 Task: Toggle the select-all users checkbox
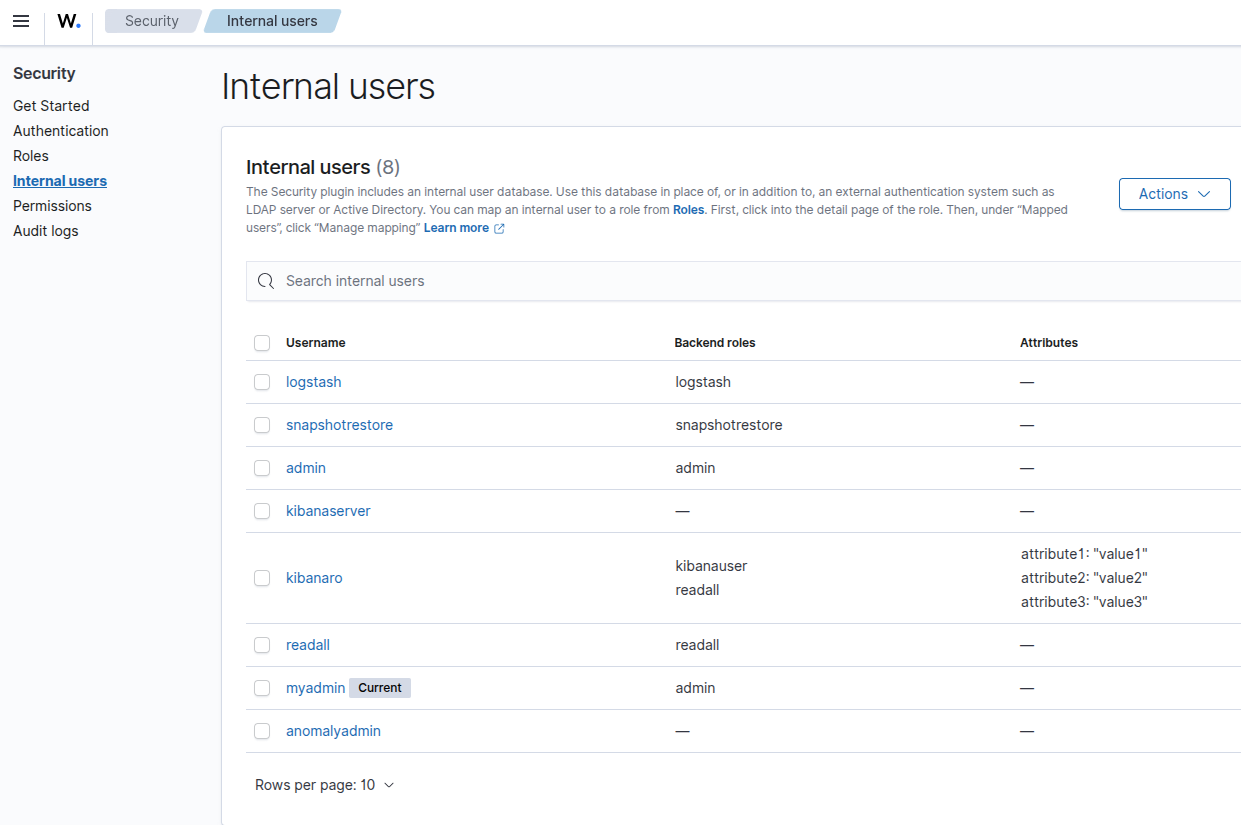(x=262, y=343)
